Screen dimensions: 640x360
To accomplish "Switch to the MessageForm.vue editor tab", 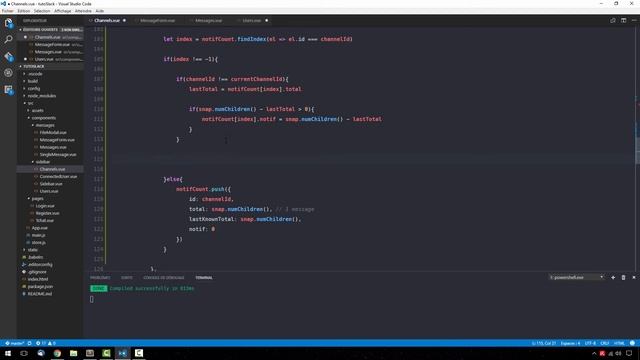I will click(157, 20).
